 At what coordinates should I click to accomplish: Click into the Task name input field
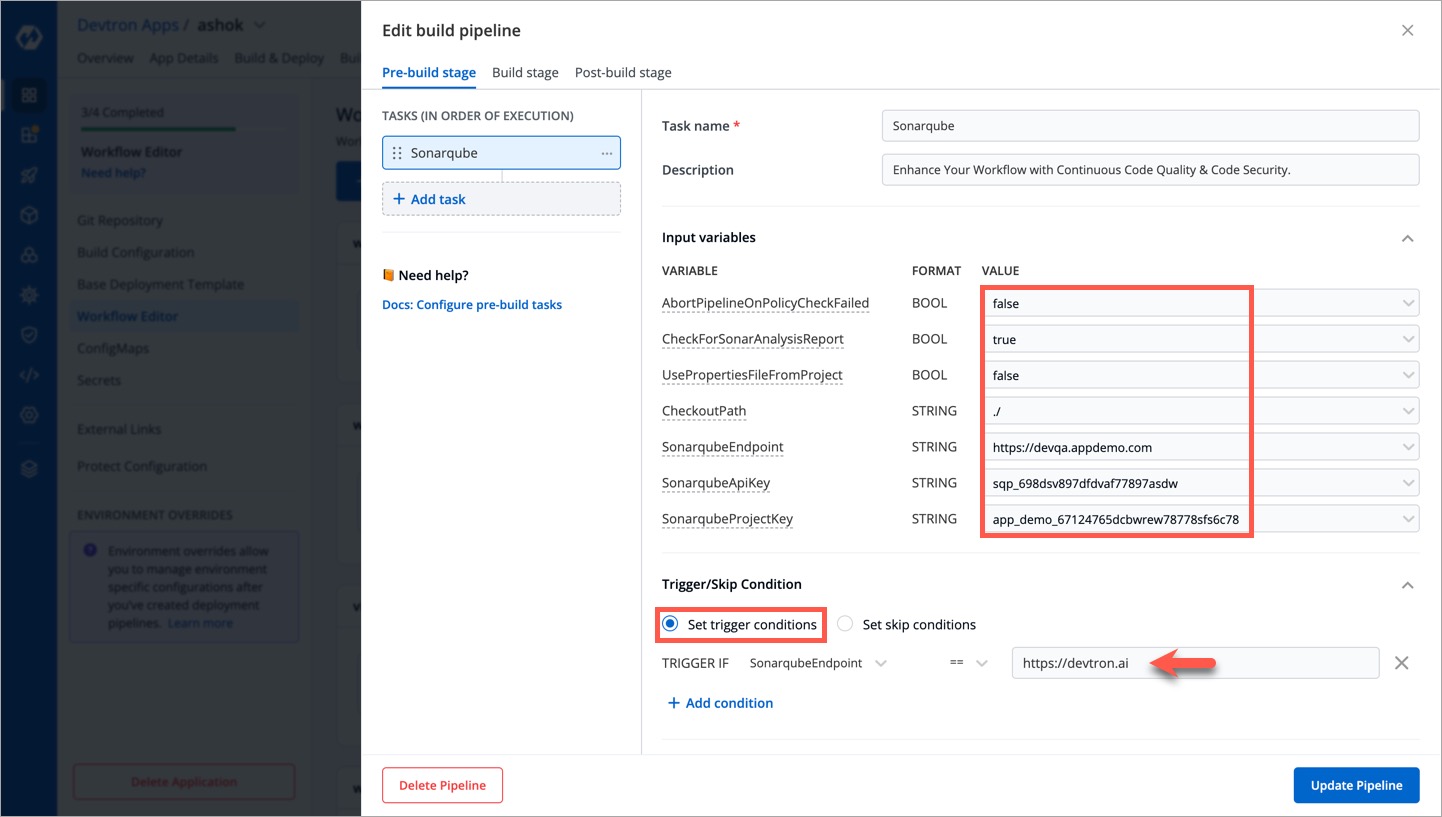pyautogui.click(x=1150, y=126)
